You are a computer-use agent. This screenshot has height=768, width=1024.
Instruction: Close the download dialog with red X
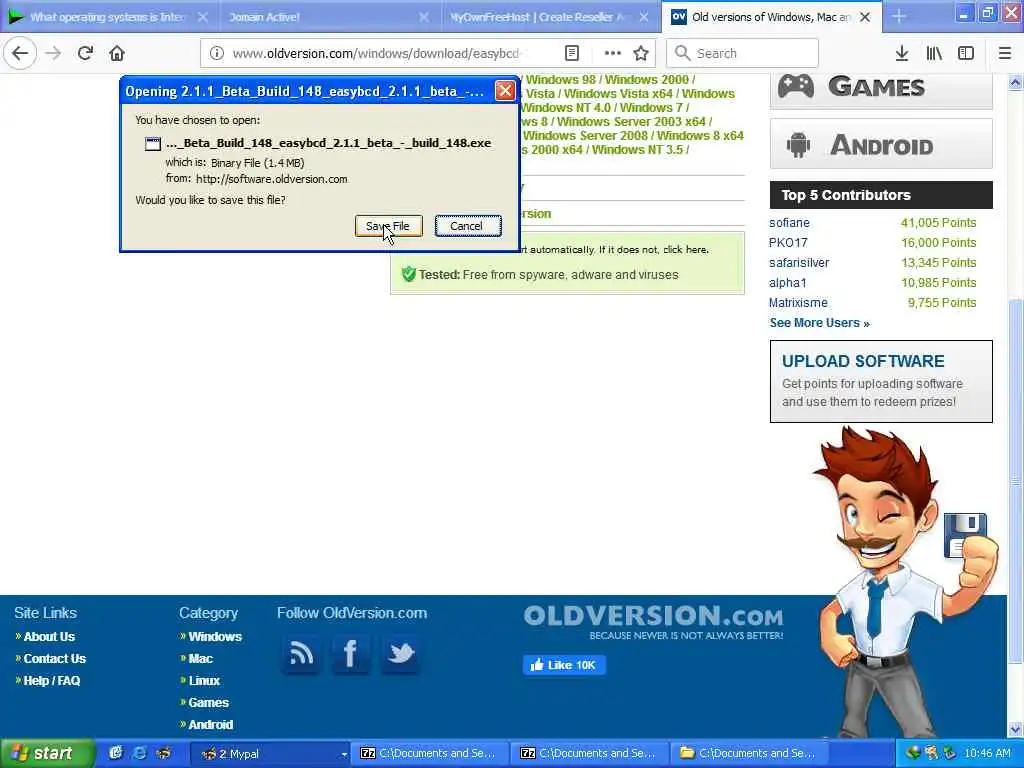[x=505, y=91]
